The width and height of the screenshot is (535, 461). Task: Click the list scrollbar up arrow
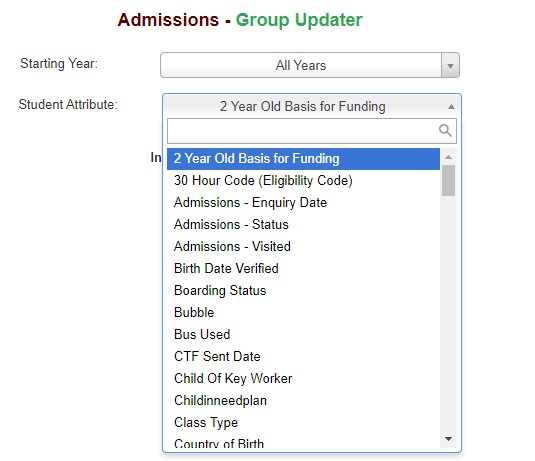448,157
